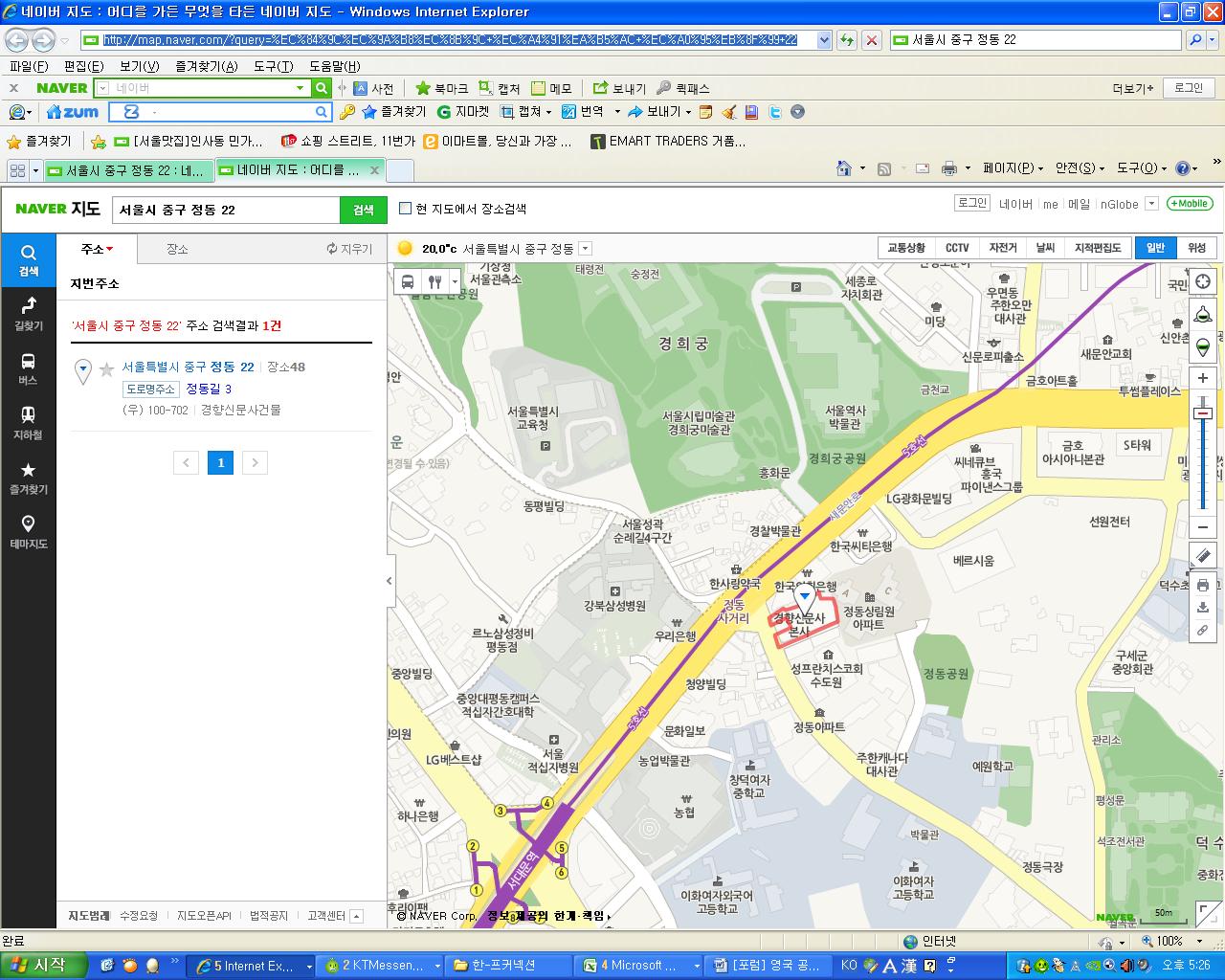
Task: Click the IE refresh button beside address bar
Action: [846, 40]
